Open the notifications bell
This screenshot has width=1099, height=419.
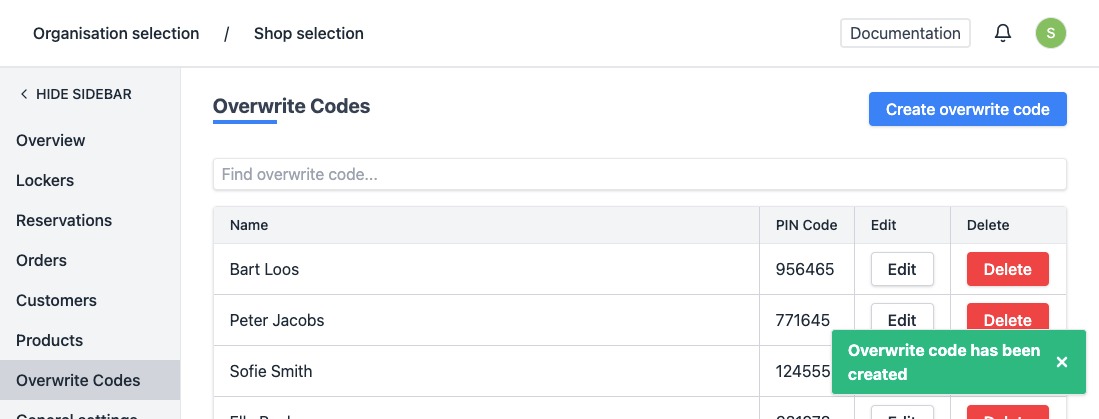(1003, 33)
